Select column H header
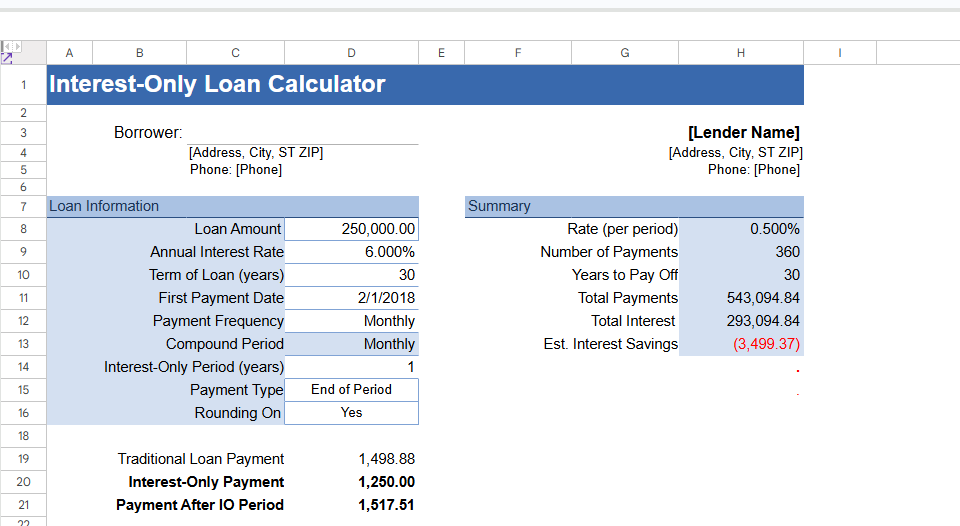The width and height of the screenshot is (960, 526). point(741,53)
